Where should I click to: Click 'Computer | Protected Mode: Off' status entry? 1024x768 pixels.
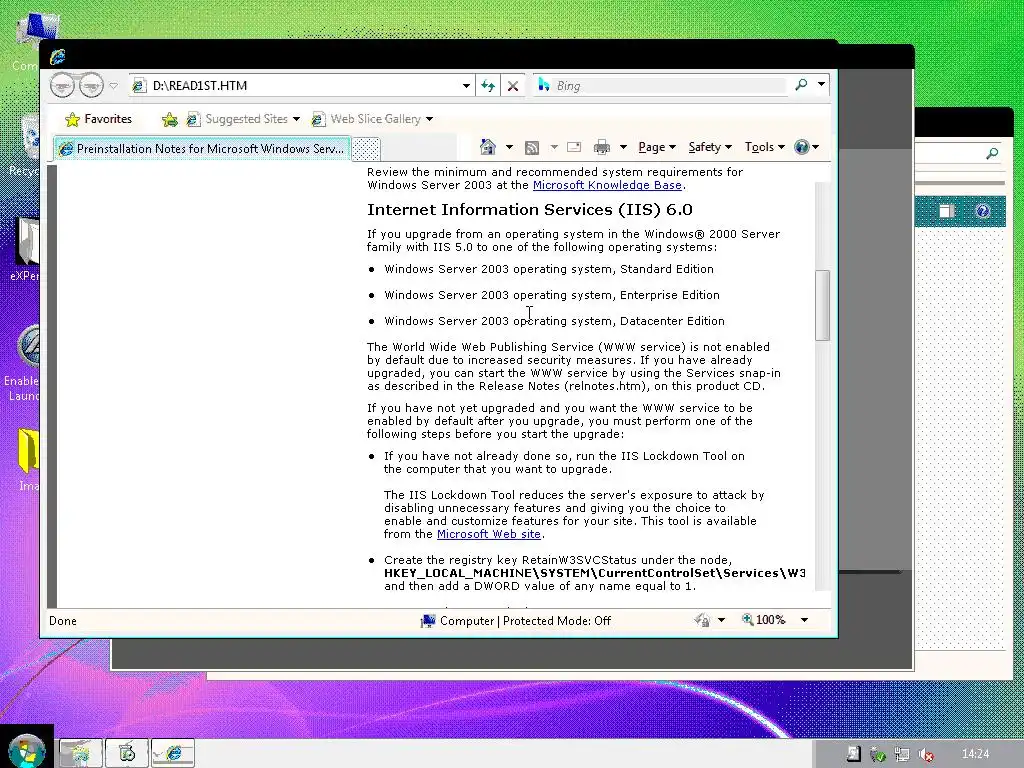click(516, 620)
